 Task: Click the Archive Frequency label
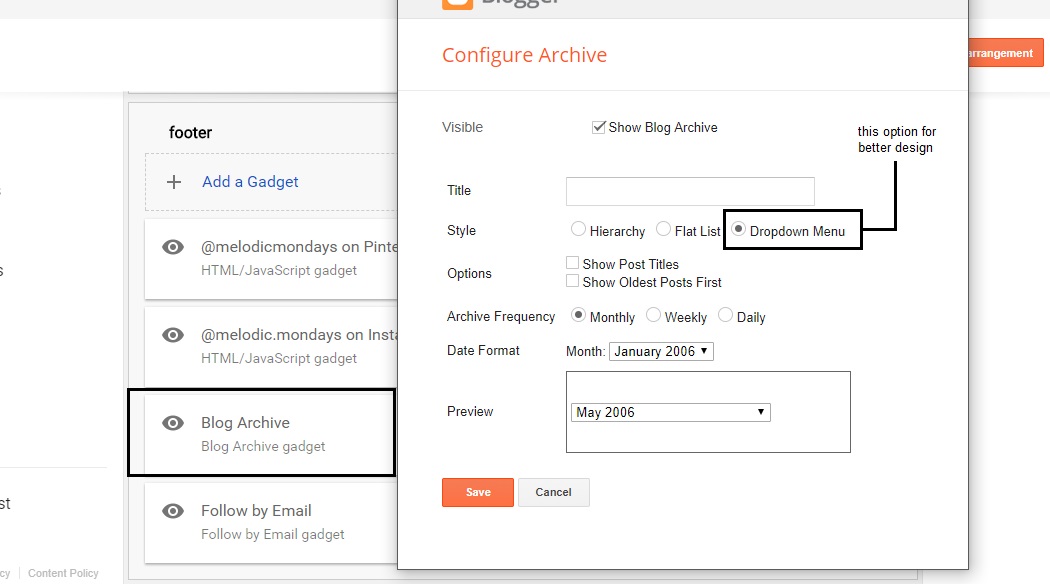[x=501, y=317]
